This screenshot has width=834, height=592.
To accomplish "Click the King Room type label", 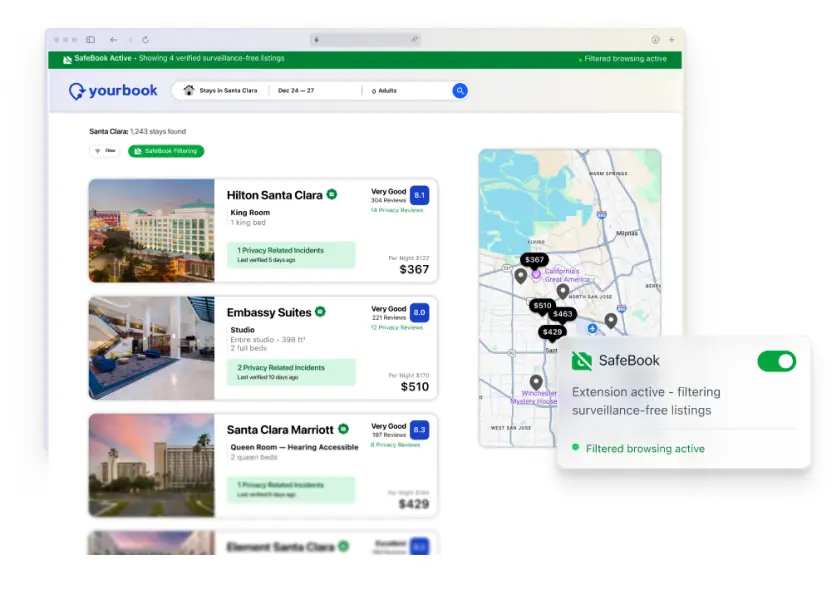I will pyautogui.click(x=250, y=213).
